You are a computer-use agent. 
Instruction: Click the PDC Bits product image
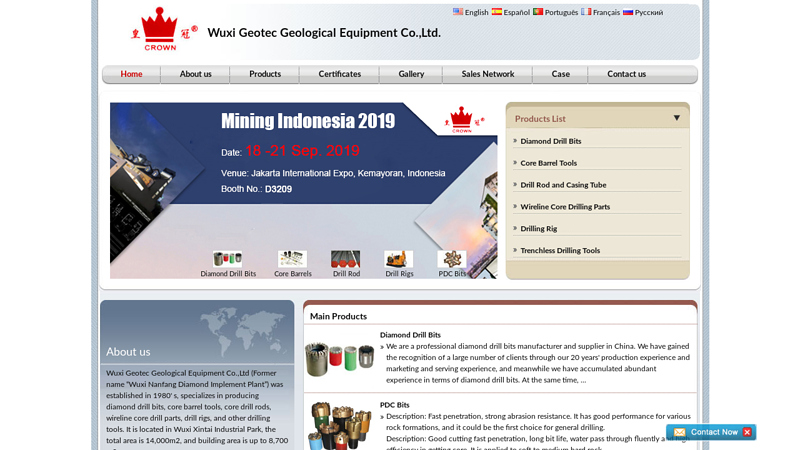pyautogui.click(x=339, y=426)
